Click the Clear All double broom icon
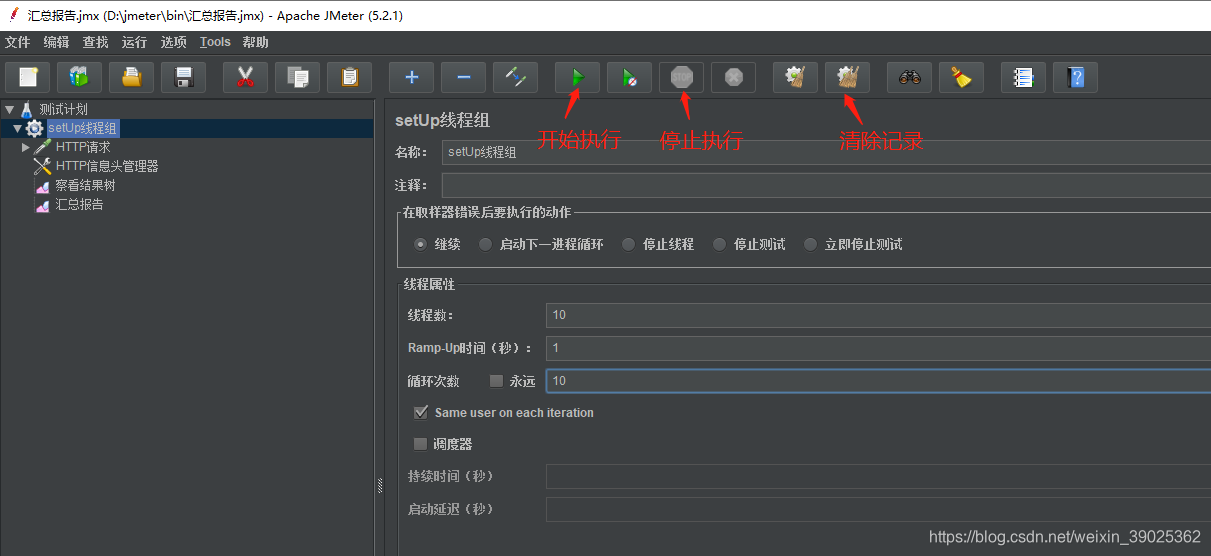 (x=847, y=77)
